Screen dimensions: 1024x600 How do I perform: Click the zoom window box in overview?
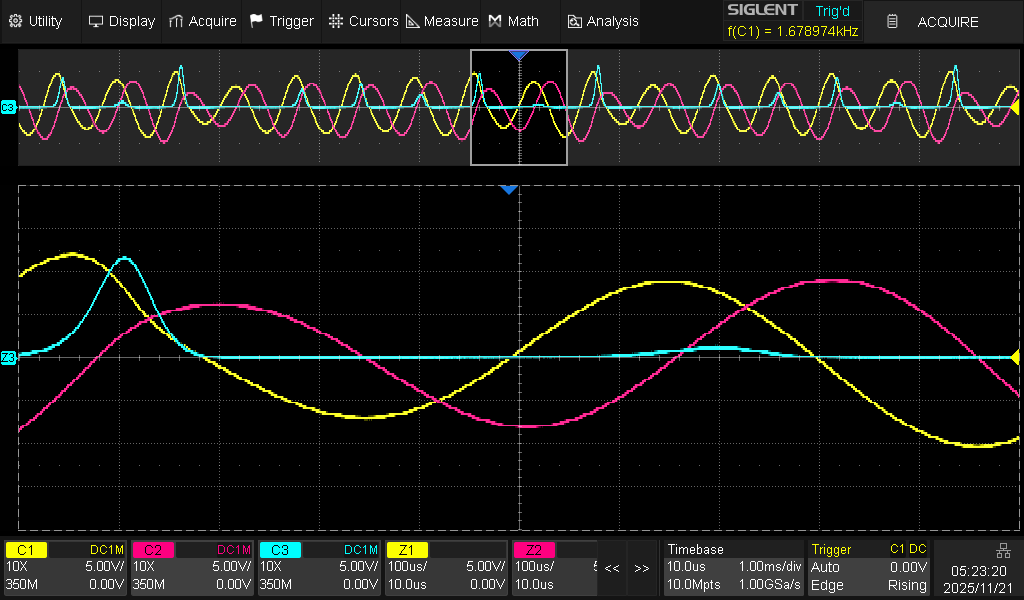pos(519,107)
